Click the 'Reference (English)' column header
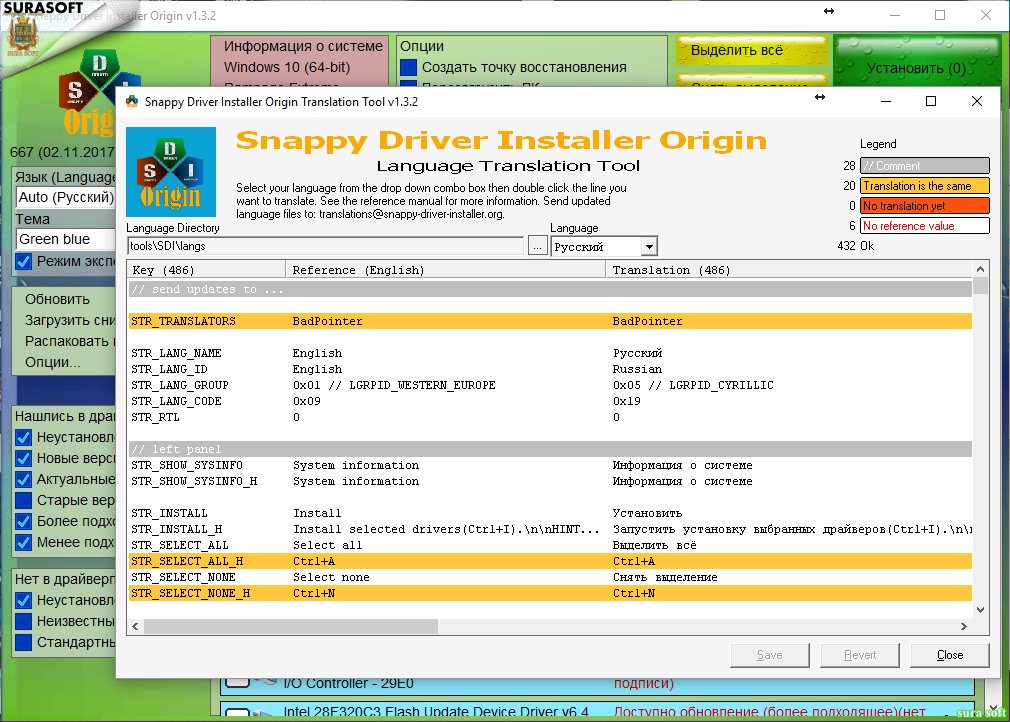Image resolution: width=1010 pixels, height=722 pixels. pyautogui.click(x=446, y=270)
